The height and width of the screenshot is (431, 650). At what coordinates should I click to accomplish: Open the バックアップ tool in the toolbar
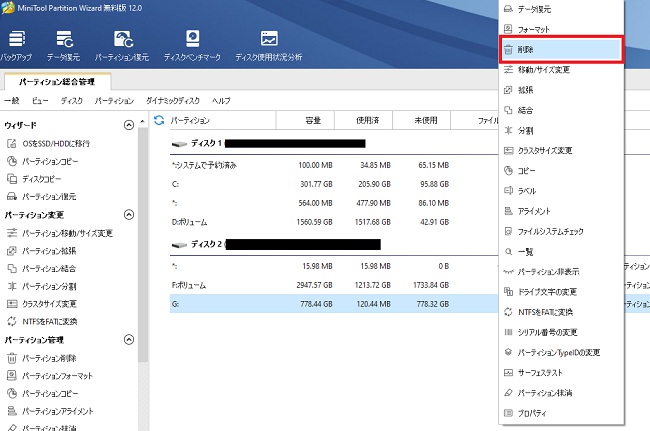click(16, 46)
